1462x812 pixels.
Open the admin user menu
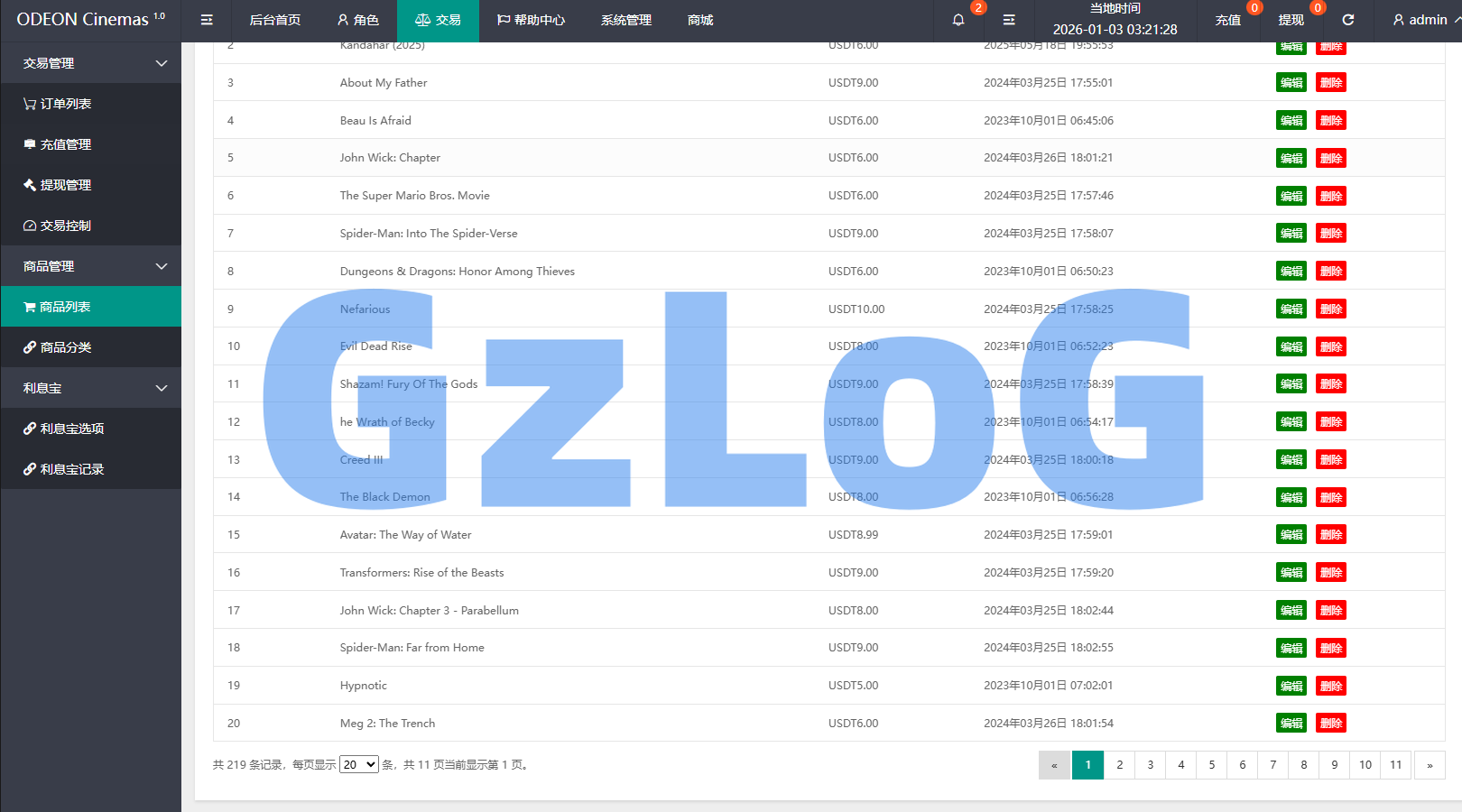[1420, 20]
